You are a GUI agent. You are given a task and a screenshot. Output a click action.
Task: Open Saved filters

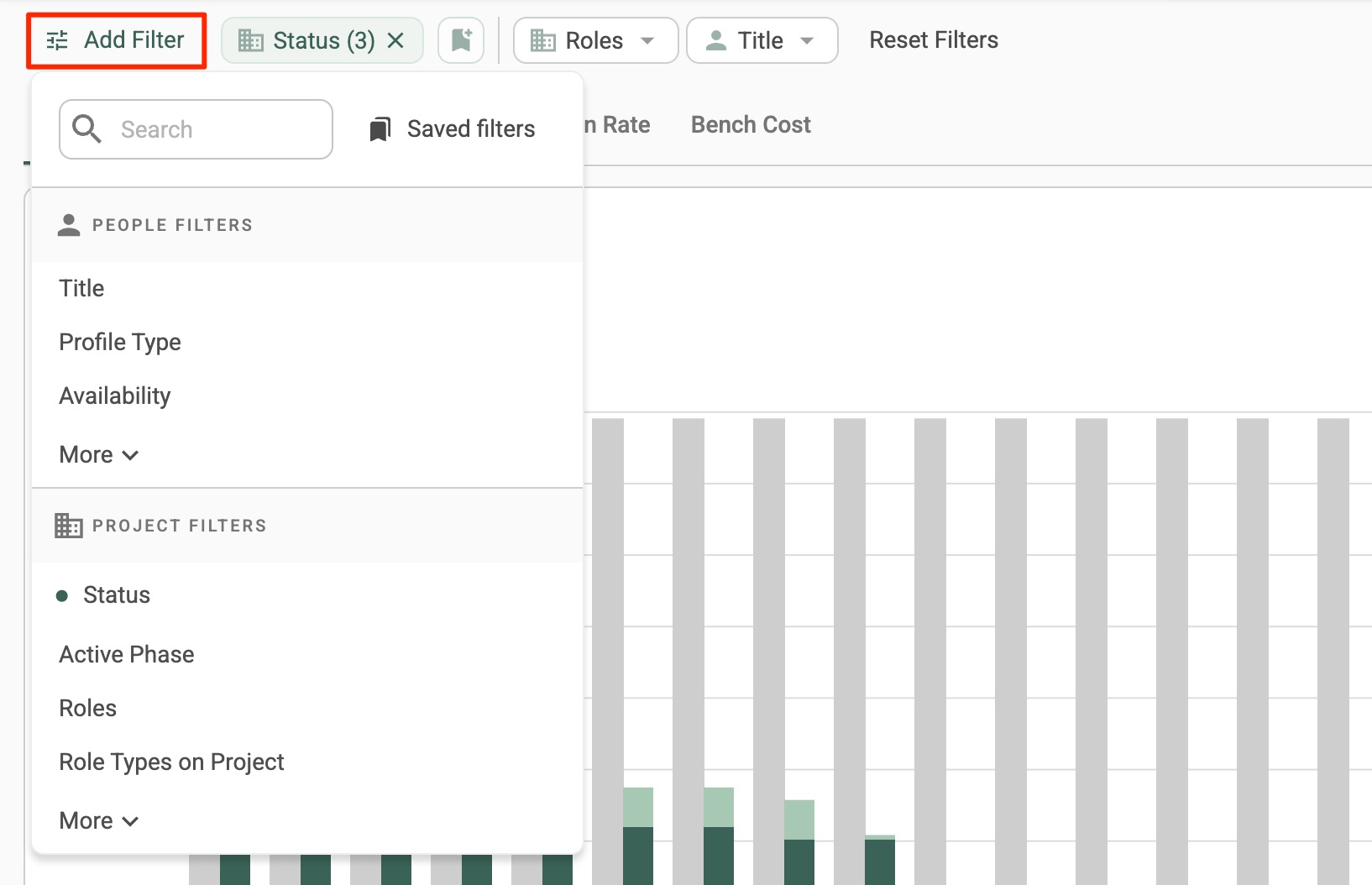point(452,129)
